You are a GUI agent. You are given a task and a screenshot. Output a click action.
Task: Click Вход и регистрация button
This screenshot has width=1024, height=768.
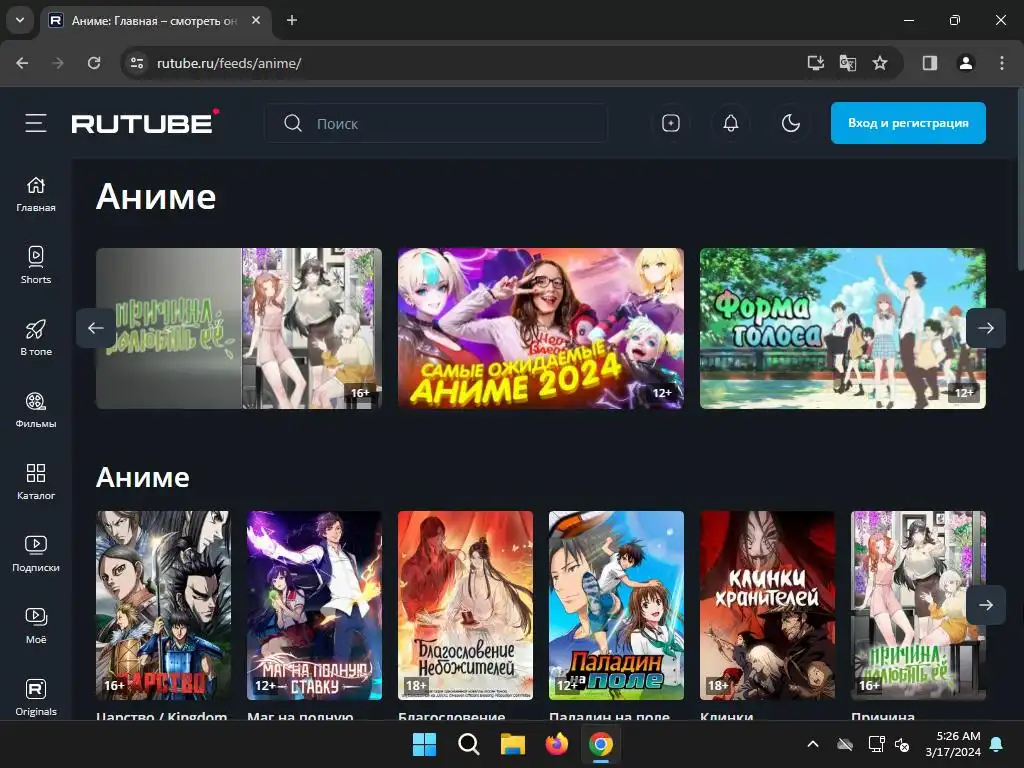[908, 123]
